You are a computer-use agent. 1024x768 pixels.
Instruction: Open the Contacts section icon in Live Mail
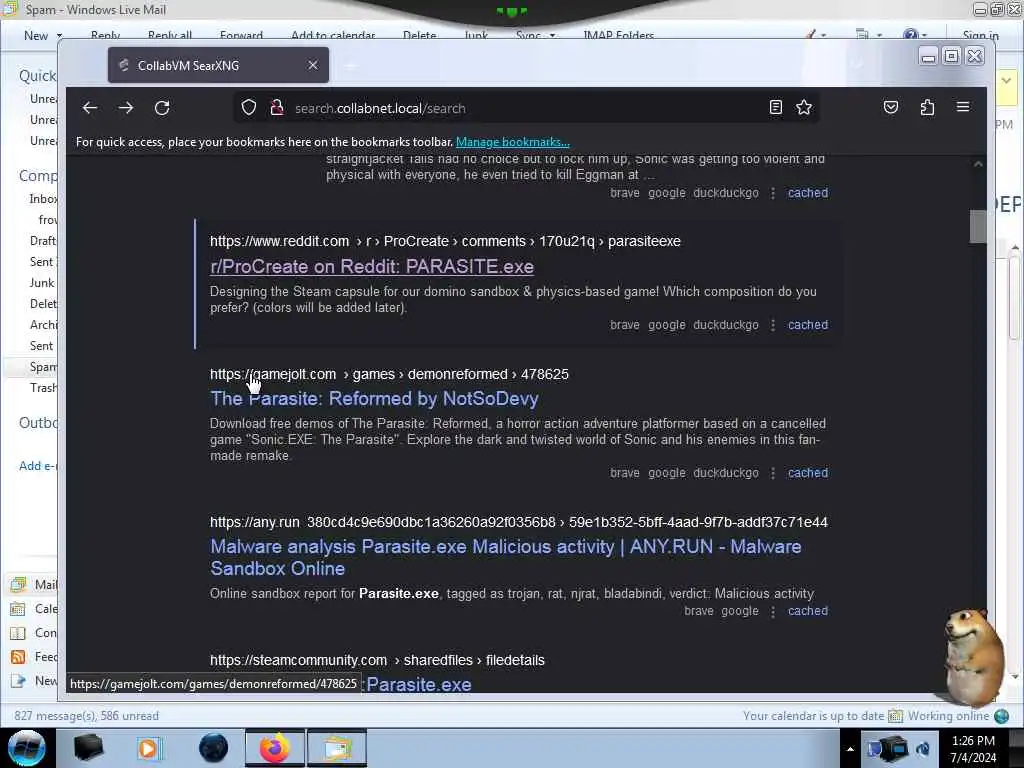point(18,633)
